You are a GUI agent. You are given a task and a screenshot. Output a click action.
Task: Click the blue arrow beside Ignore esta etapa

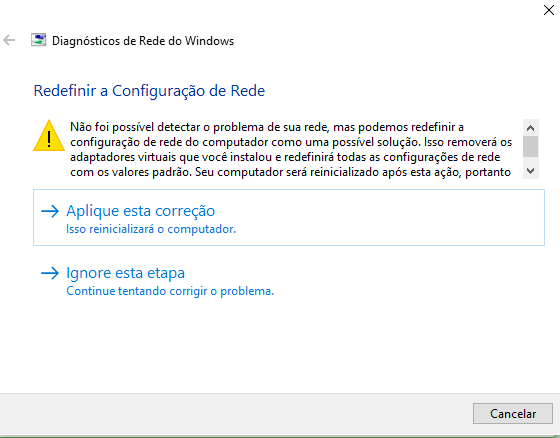[x=50, y=273]
